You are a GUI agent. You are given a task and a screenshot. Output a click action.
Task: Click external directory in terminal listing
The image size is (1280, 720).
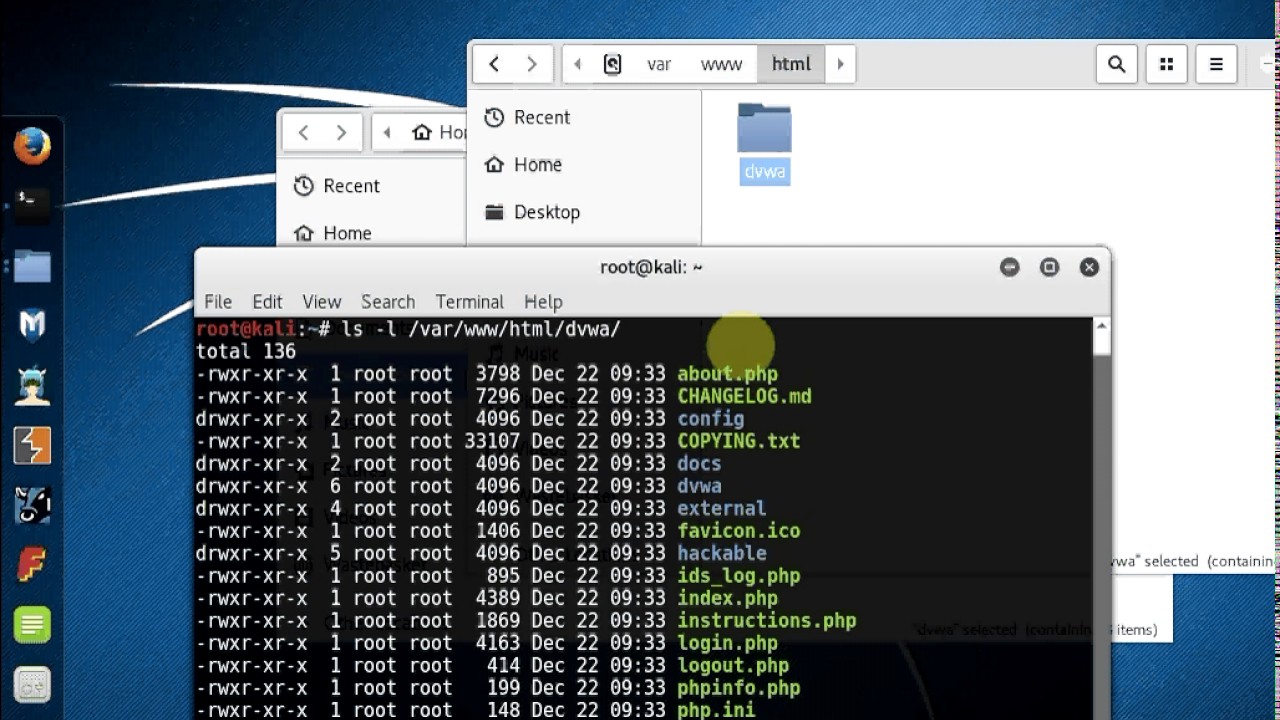[721, 508]
